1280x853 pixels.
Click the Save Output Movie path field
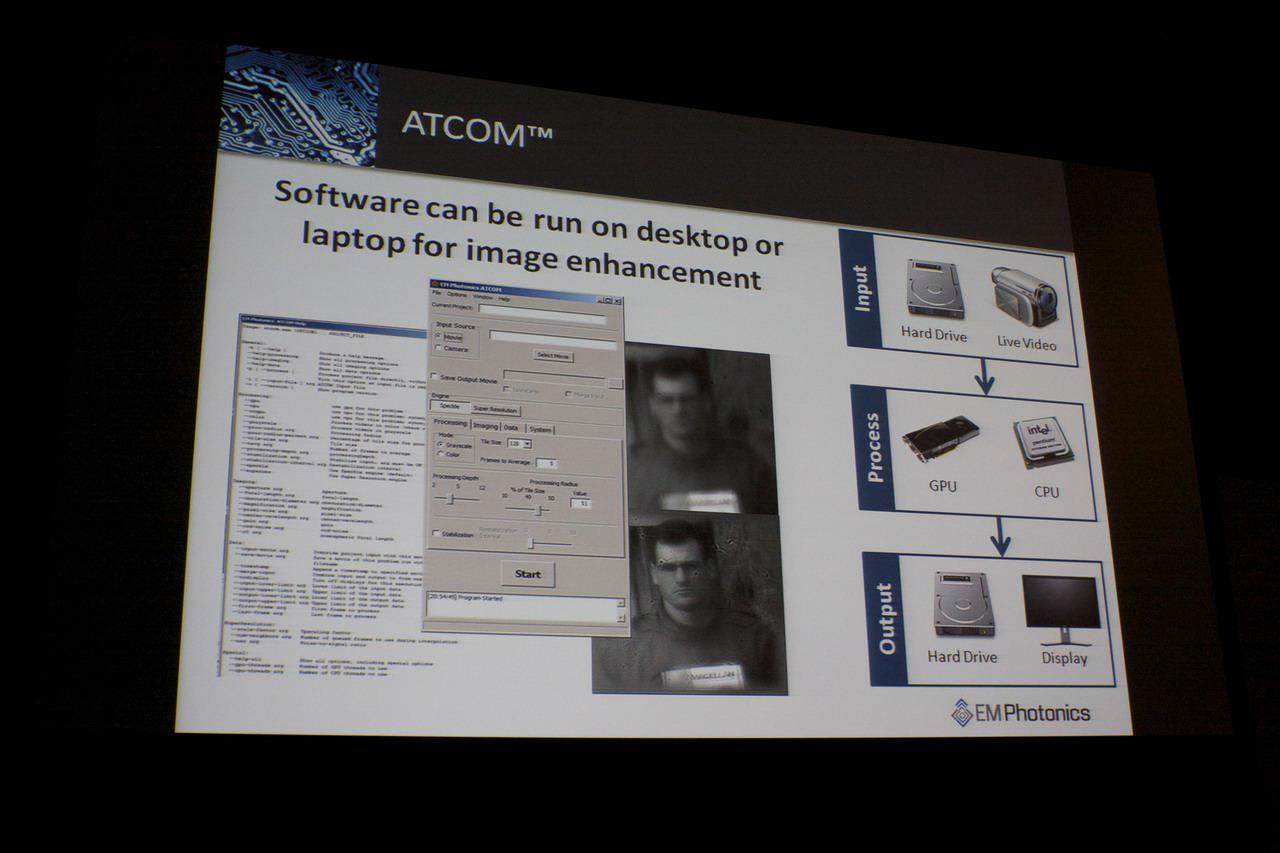coord(555,379)
